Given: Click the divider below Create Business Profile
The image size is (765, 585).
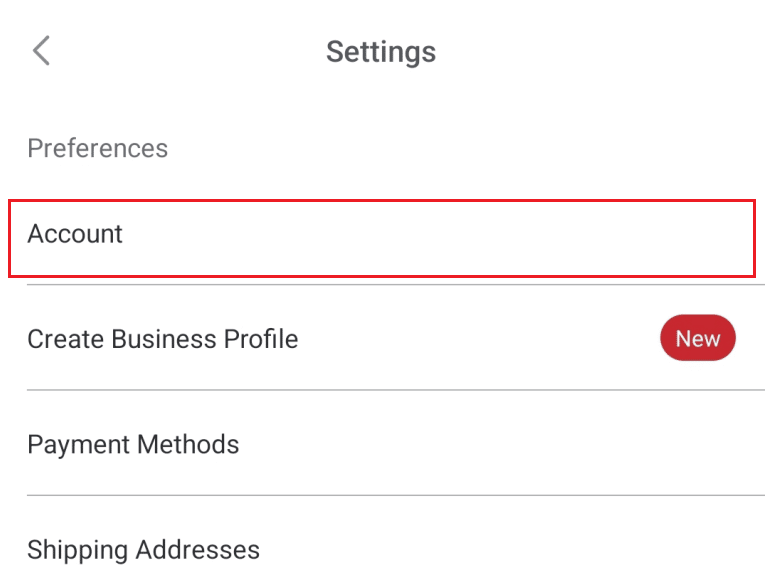Looking at the screenshot, I should [395, 390].
